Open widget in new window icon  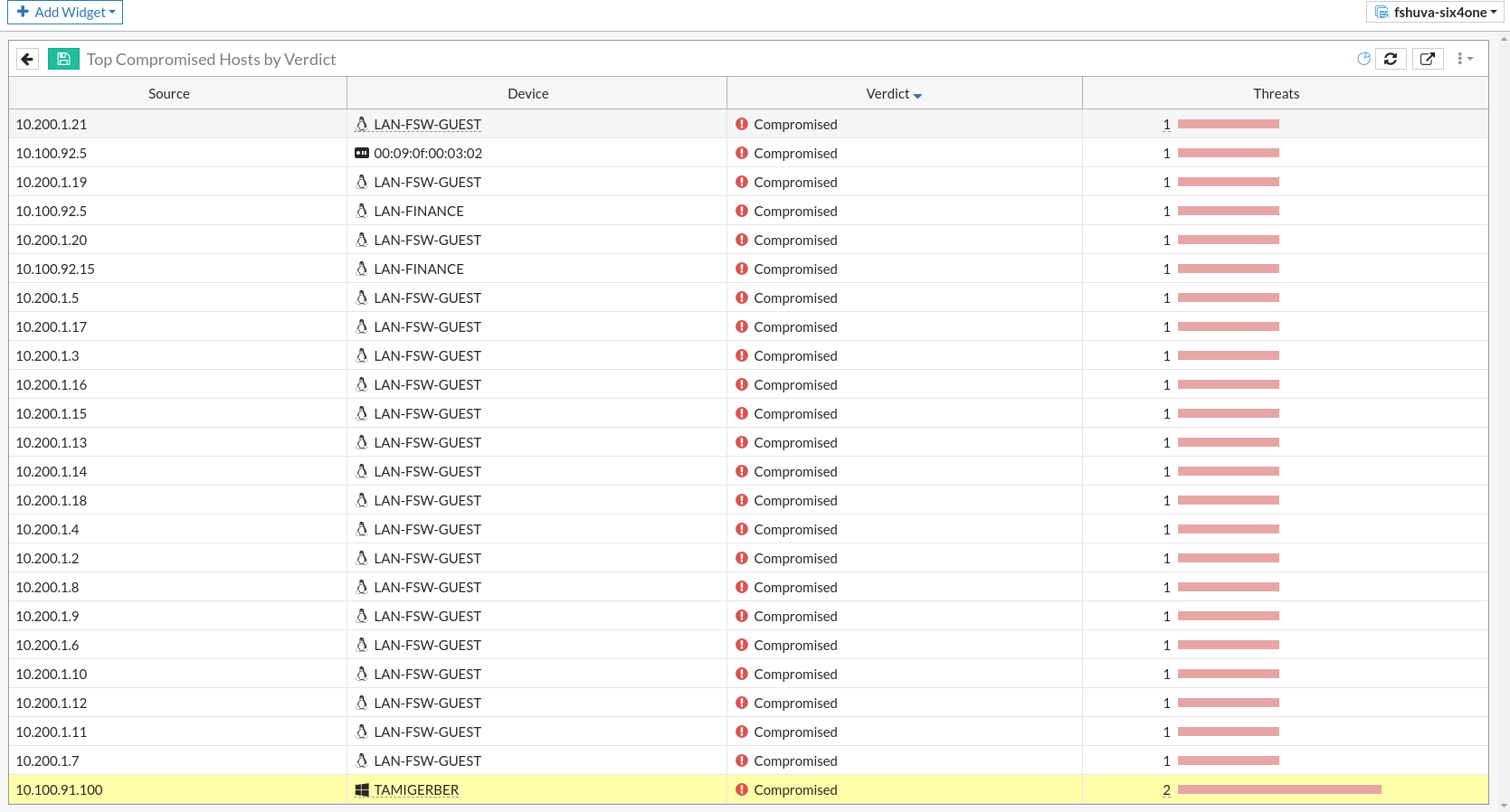[x=1428, y=59]
